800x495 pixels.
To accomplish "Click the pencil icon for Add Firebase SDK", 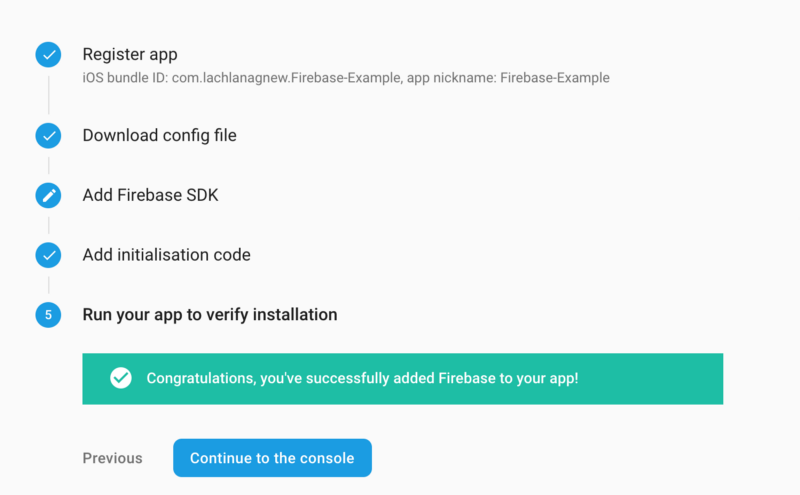I will [48, 195].
